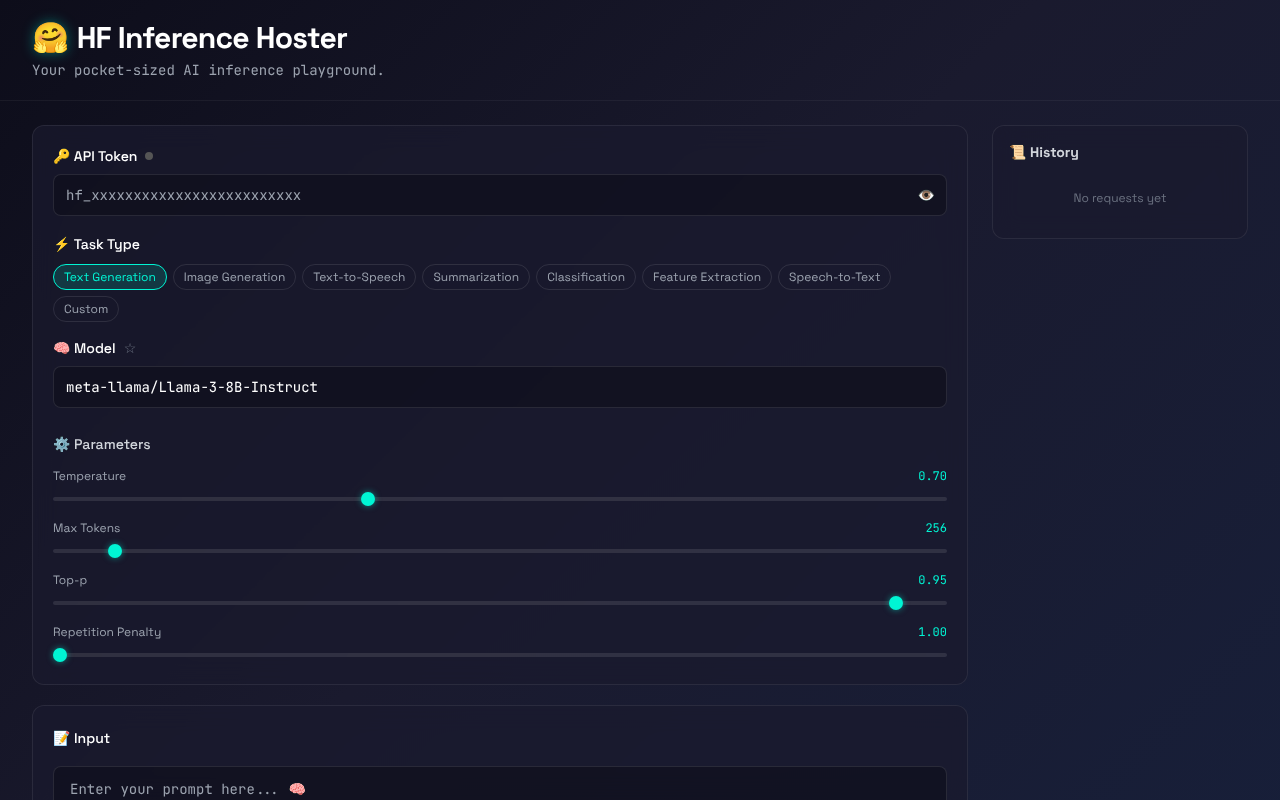Pick the Classification task type
Screen dimensions: 1280x800
[586, 277]
